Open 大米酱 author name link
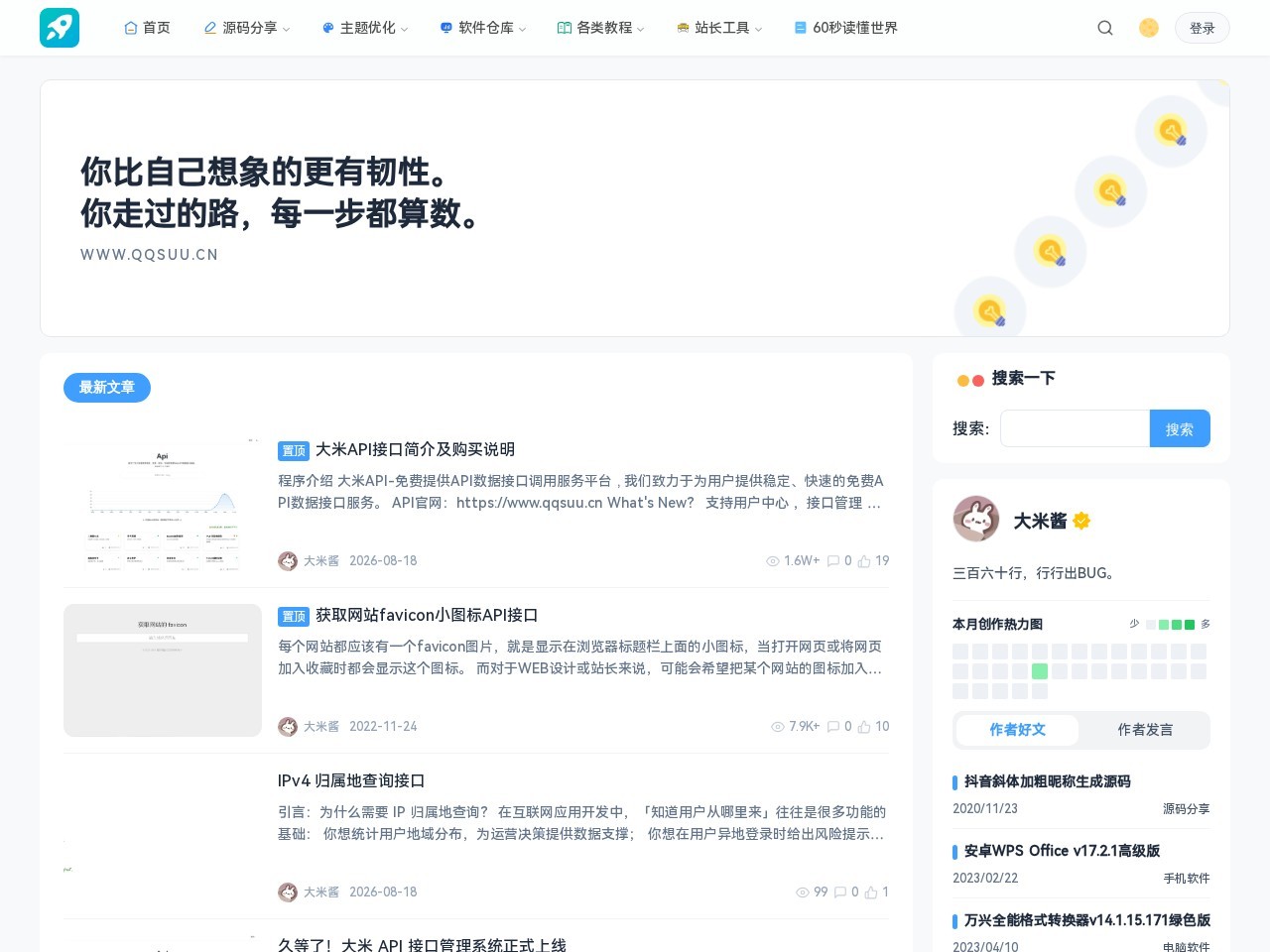This screenshot has width=1270, height=952. (x=1040, y=521)
